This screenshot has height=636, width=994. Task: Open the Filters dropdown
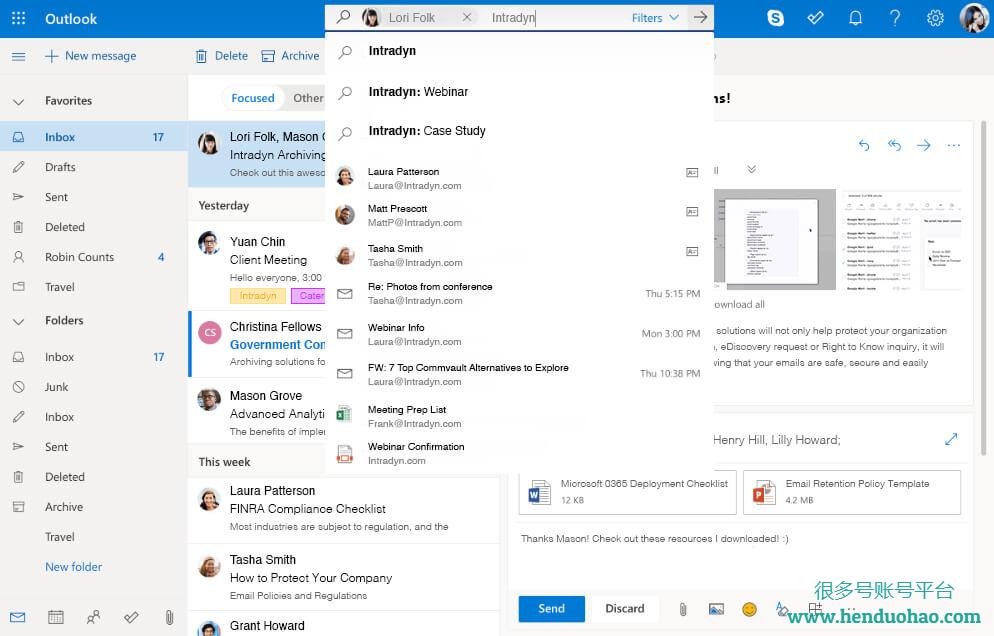[655, 18]
